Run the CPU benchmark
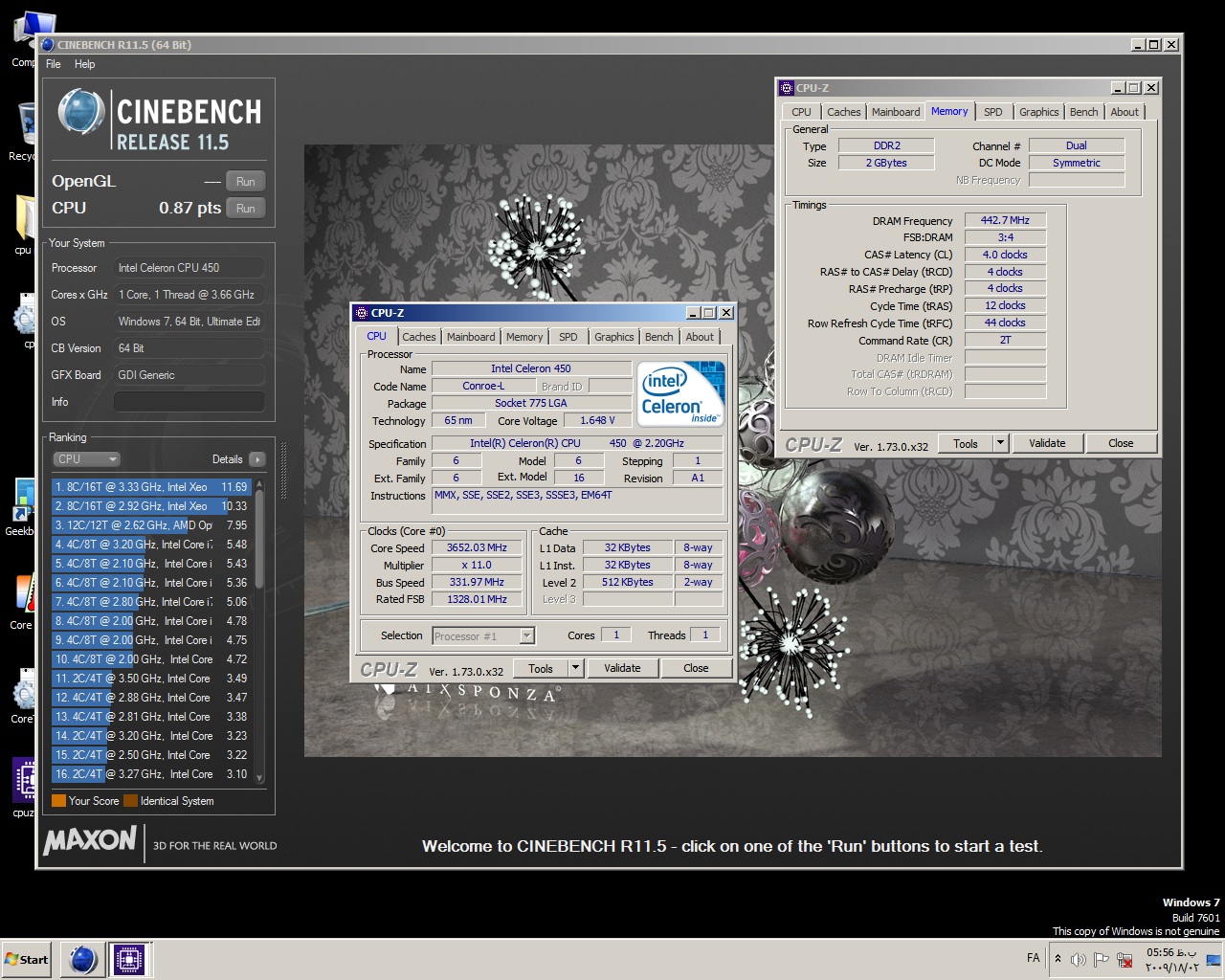Image resolution: width=1225 pixels, height=980 pixels. point(246,209)
